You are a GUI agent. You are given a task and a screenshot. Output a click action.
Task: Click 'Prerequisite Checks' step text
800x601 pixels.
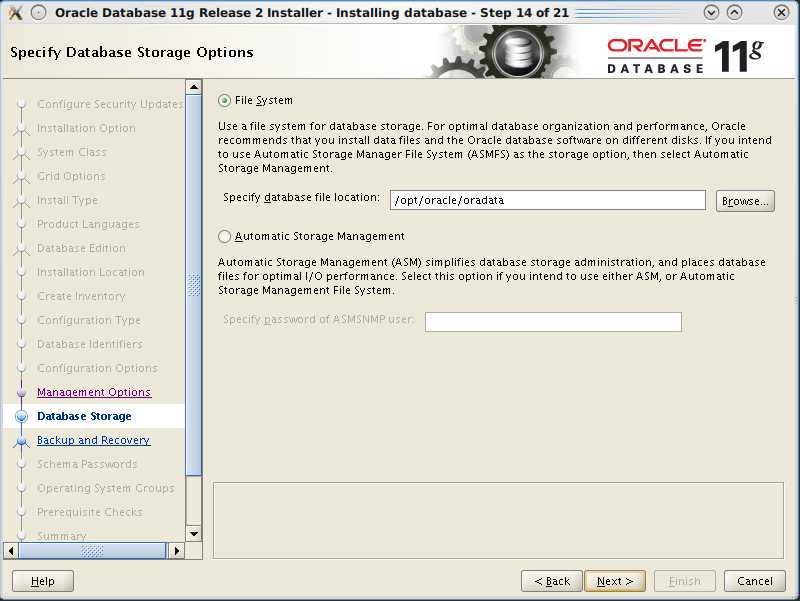(90, 512)
